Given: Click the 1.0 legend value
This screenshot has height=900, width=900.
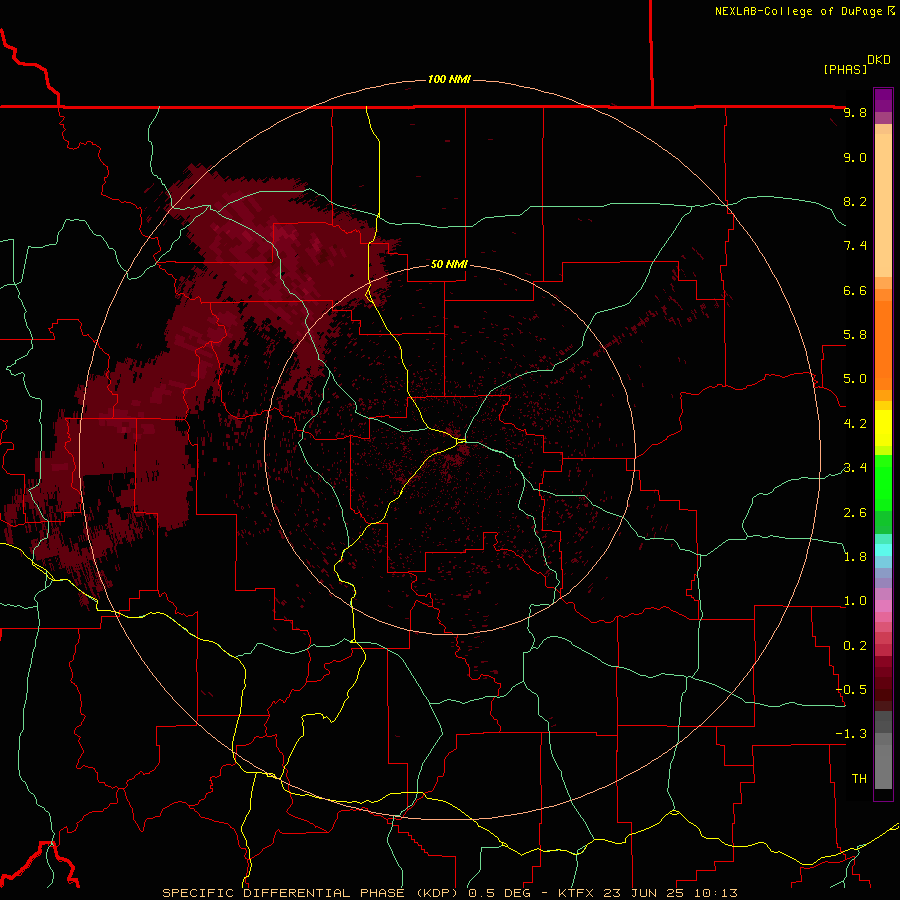Looking at the screenshot, I should pos(855,601).
